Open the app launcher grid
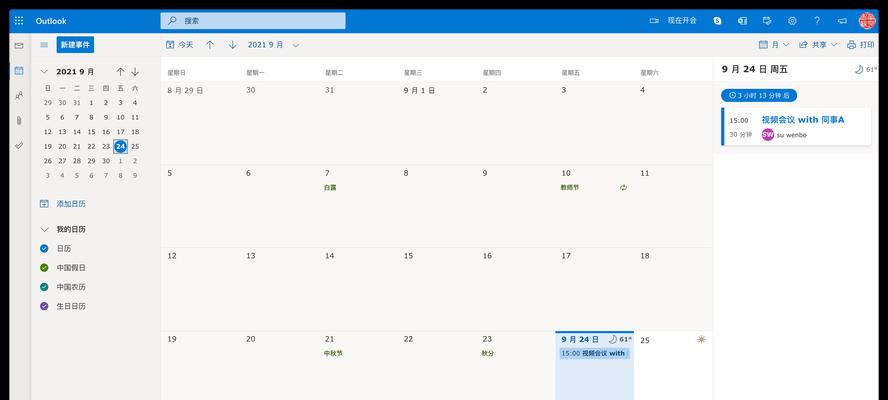This screenshot has height=400, width=888. (x=19, y=21)
